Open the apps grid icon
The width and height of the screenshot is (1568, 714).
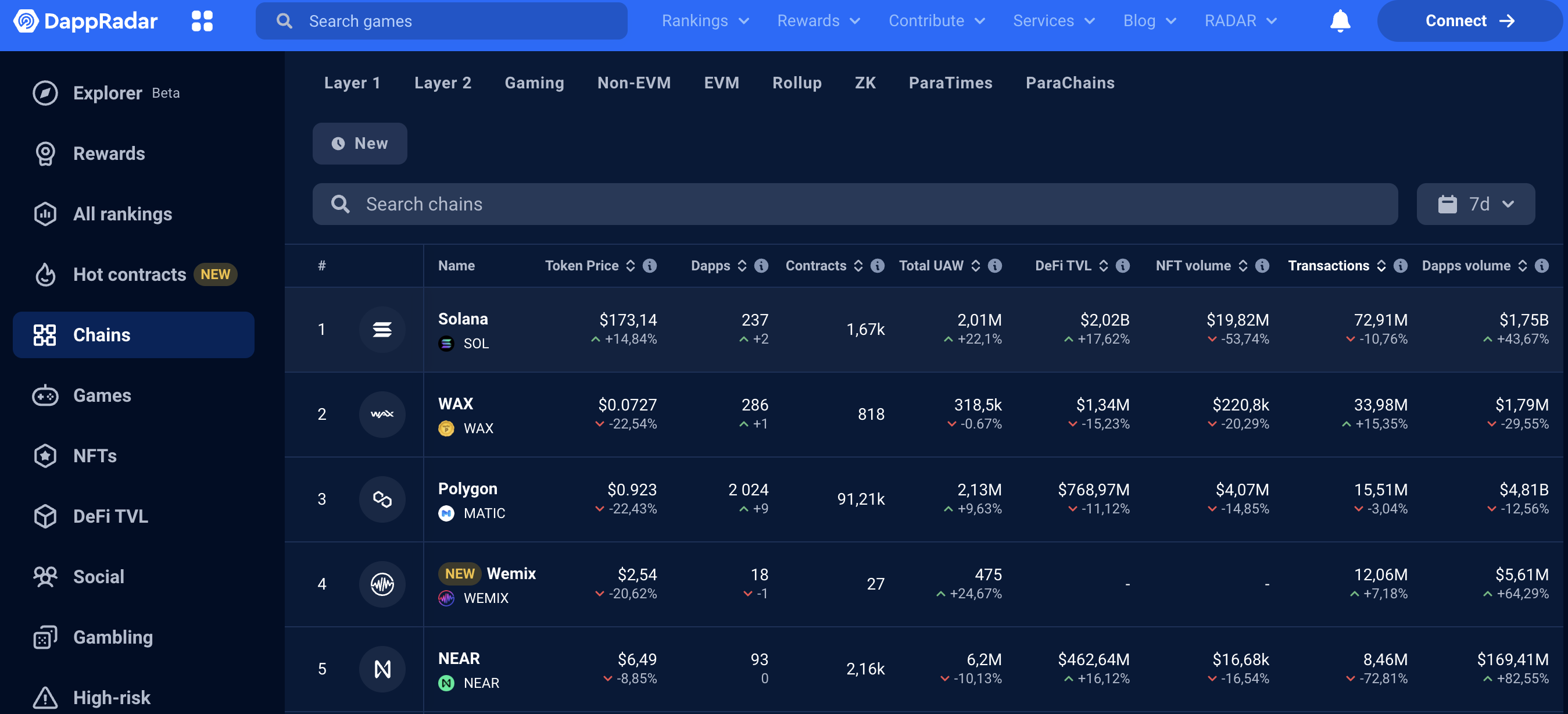point(202,21)
